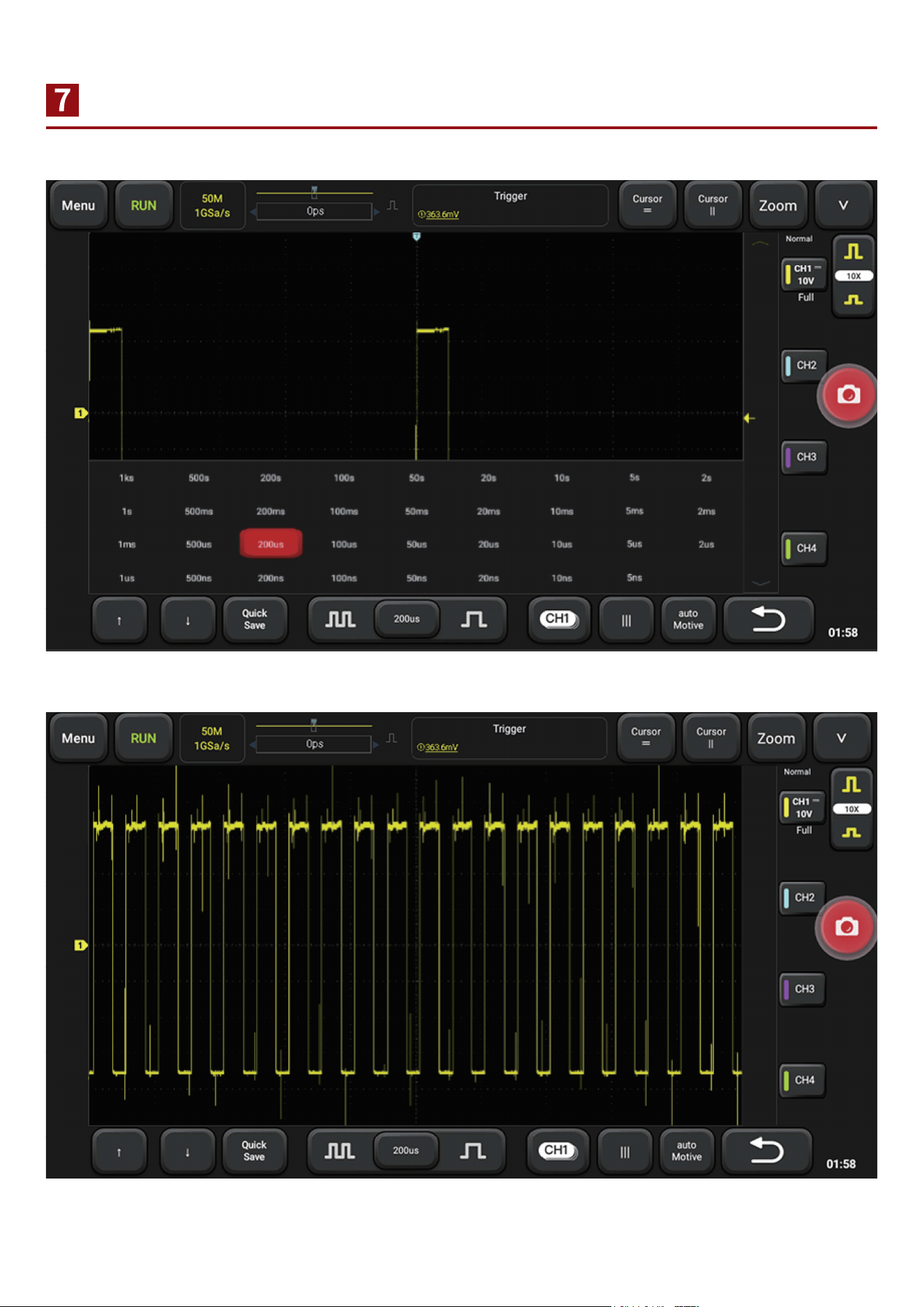This screenshot has height=1307, width=924.
Task: Select the 0ps horizontal position field, upper screenshot
Action: click(315, 211)
